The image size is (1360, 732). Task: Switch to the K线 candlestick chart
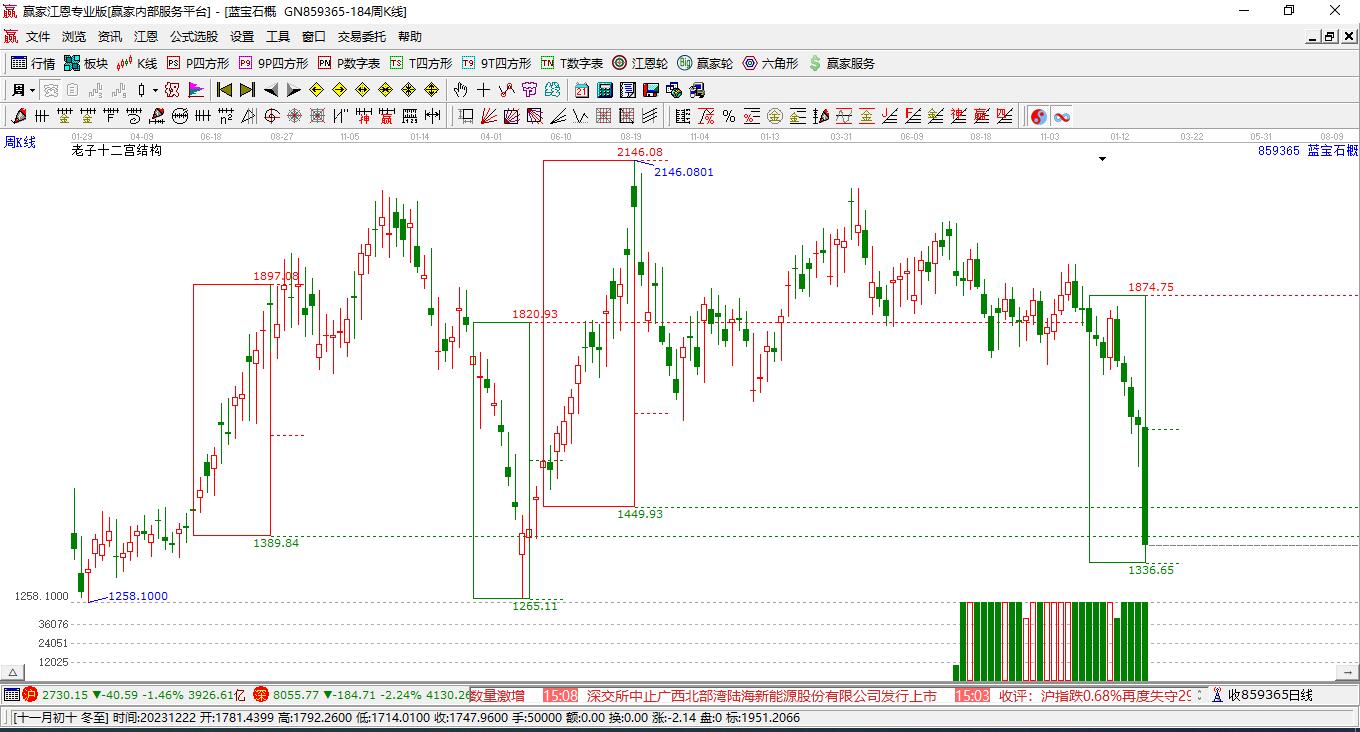tap(137, 63)
